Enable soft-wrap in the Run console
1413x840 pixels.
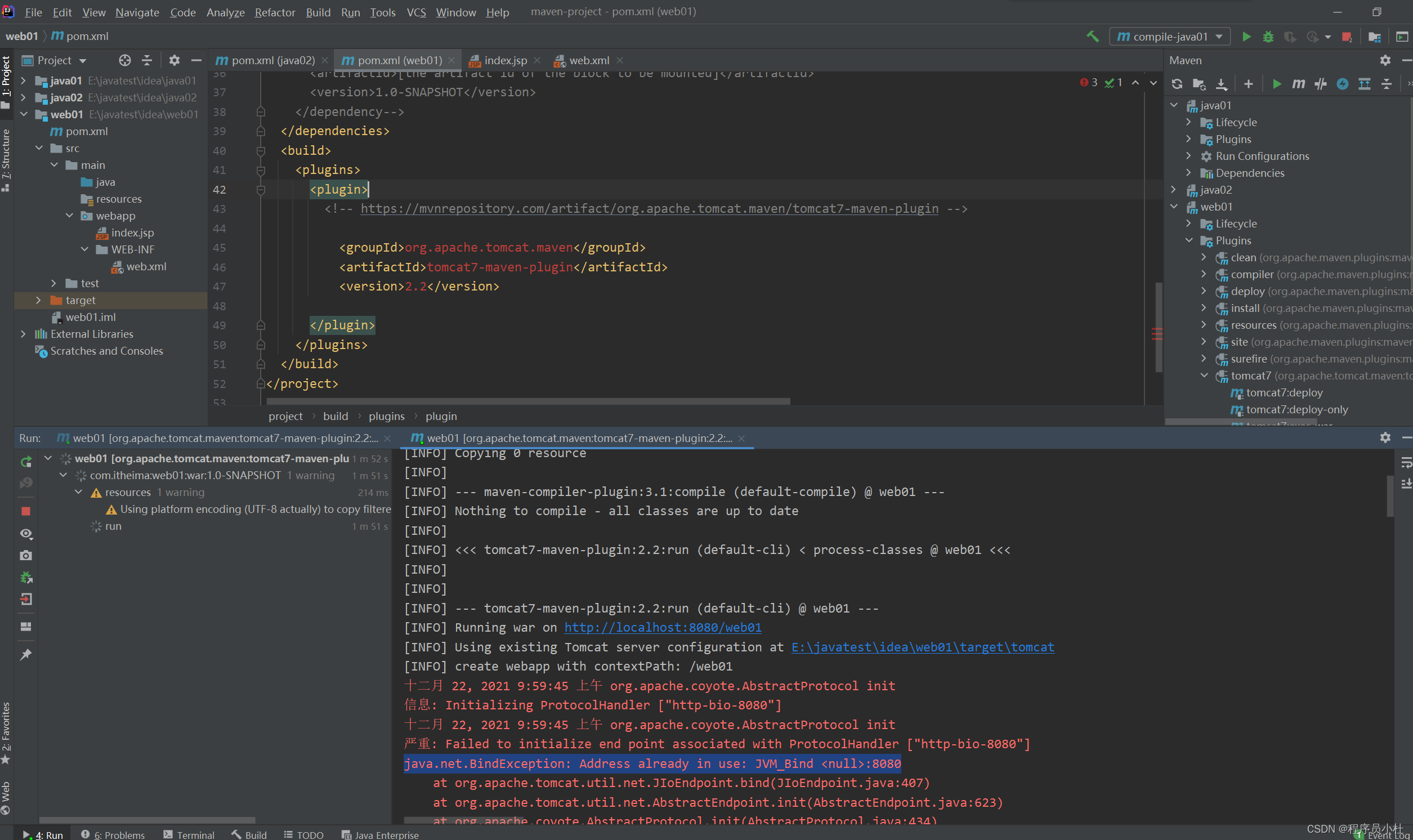point(1407,462)
